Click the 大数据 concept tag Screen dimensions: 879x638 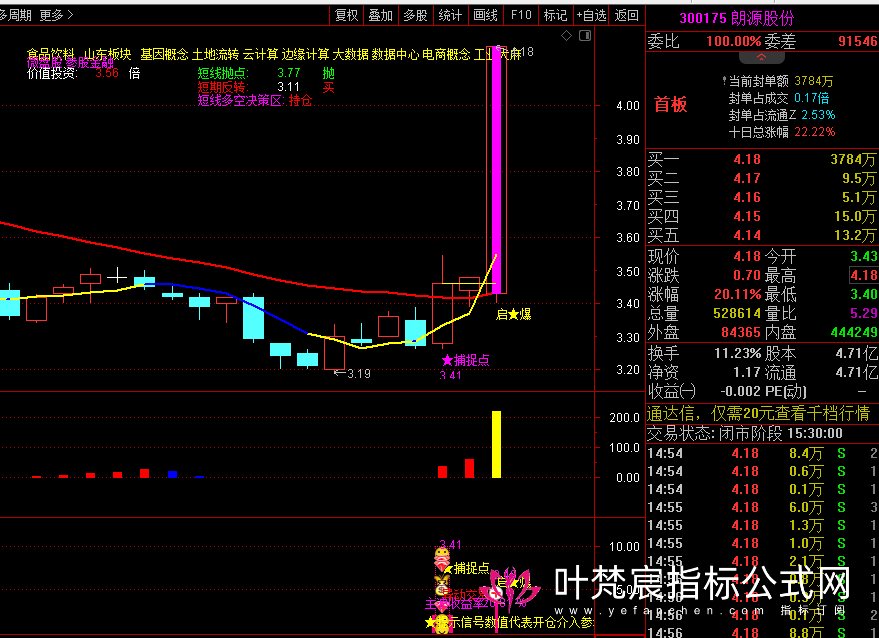pyautogui.click(x=350, y=54)
